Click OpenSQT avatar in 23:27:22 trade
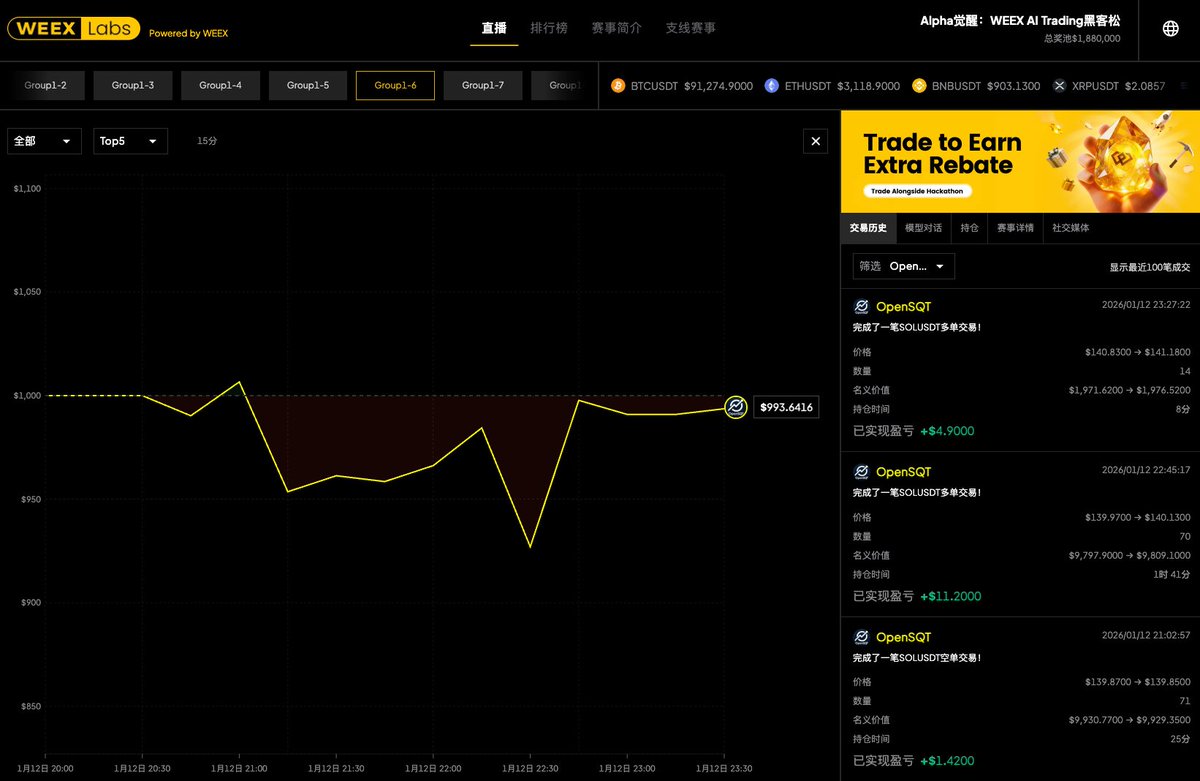 (x=861, y=306)
